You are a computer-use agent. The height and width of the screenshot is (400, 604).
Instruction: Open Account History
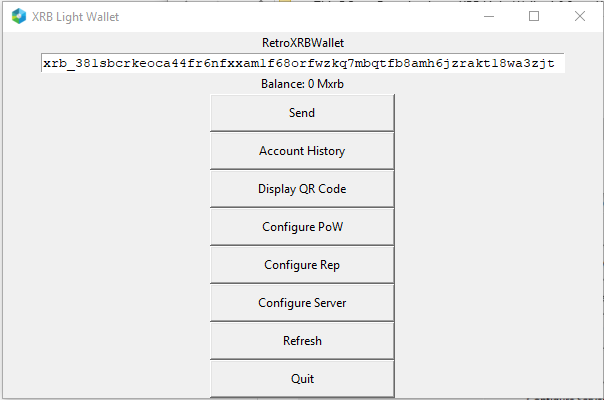pos(302,151)
